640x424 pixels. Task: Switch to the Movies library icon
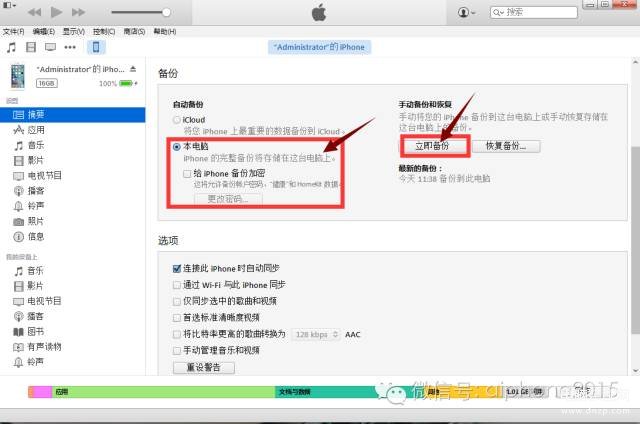31,47
